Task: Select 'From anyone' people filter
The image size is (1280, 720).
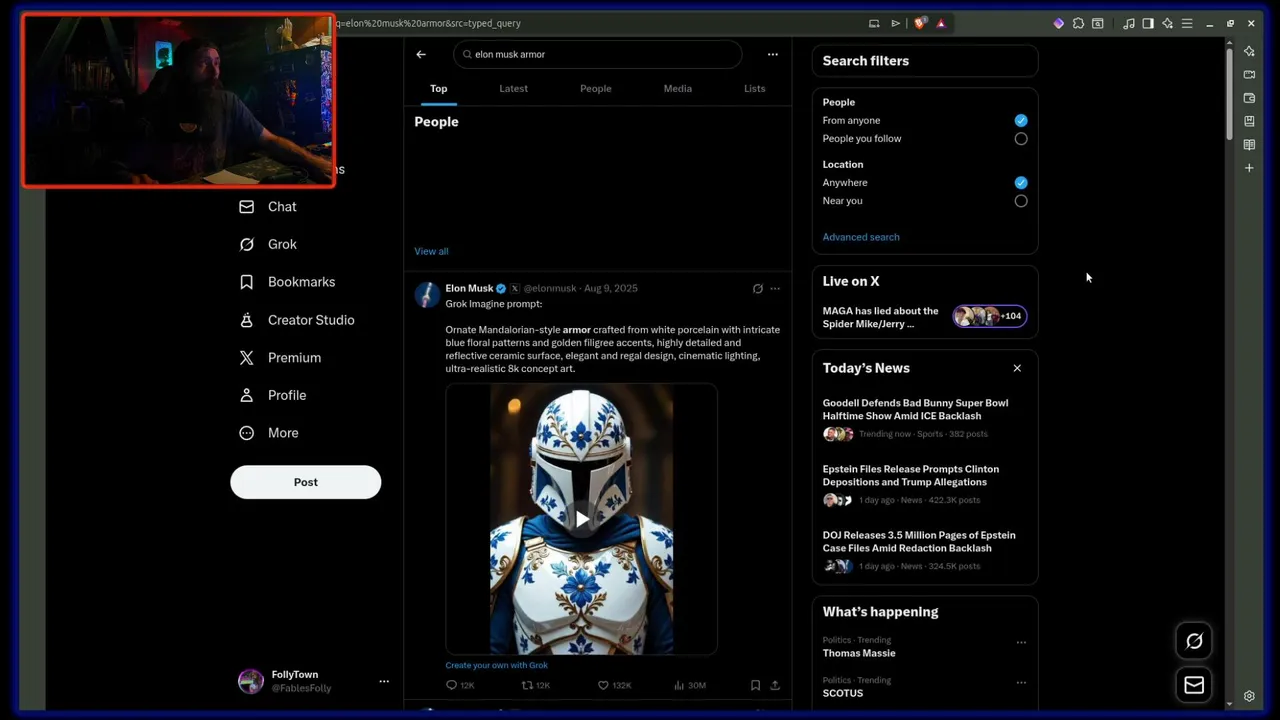Action: coord(1021,120)
